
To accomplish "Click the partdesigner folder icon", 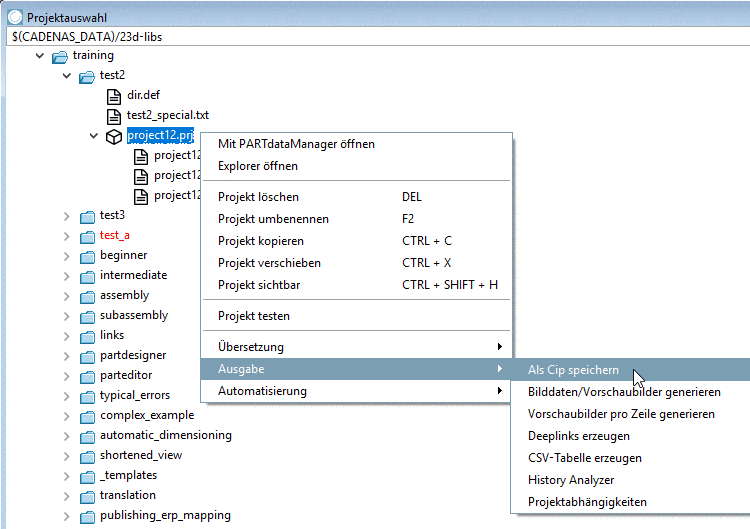I will [87, 357].
